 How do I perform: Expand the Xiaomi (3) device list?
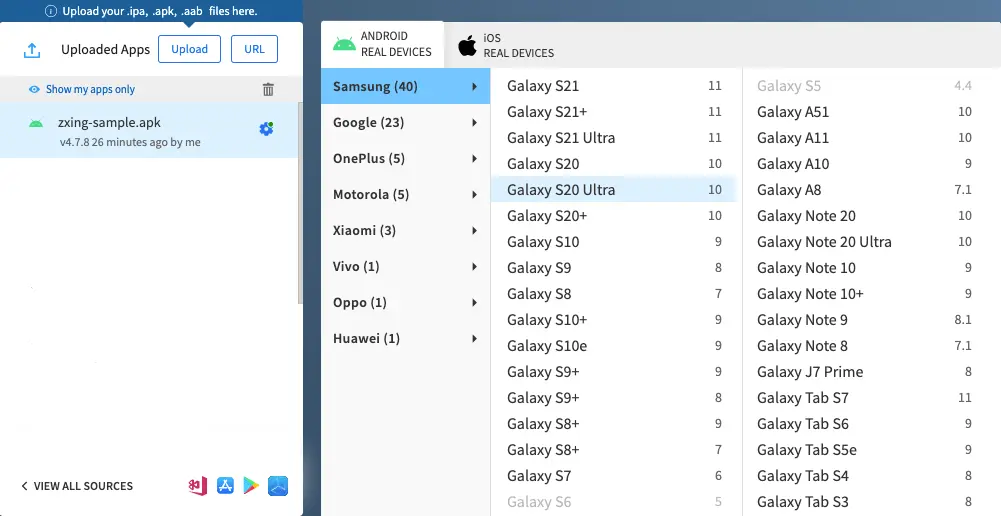(x=405, y=231)
